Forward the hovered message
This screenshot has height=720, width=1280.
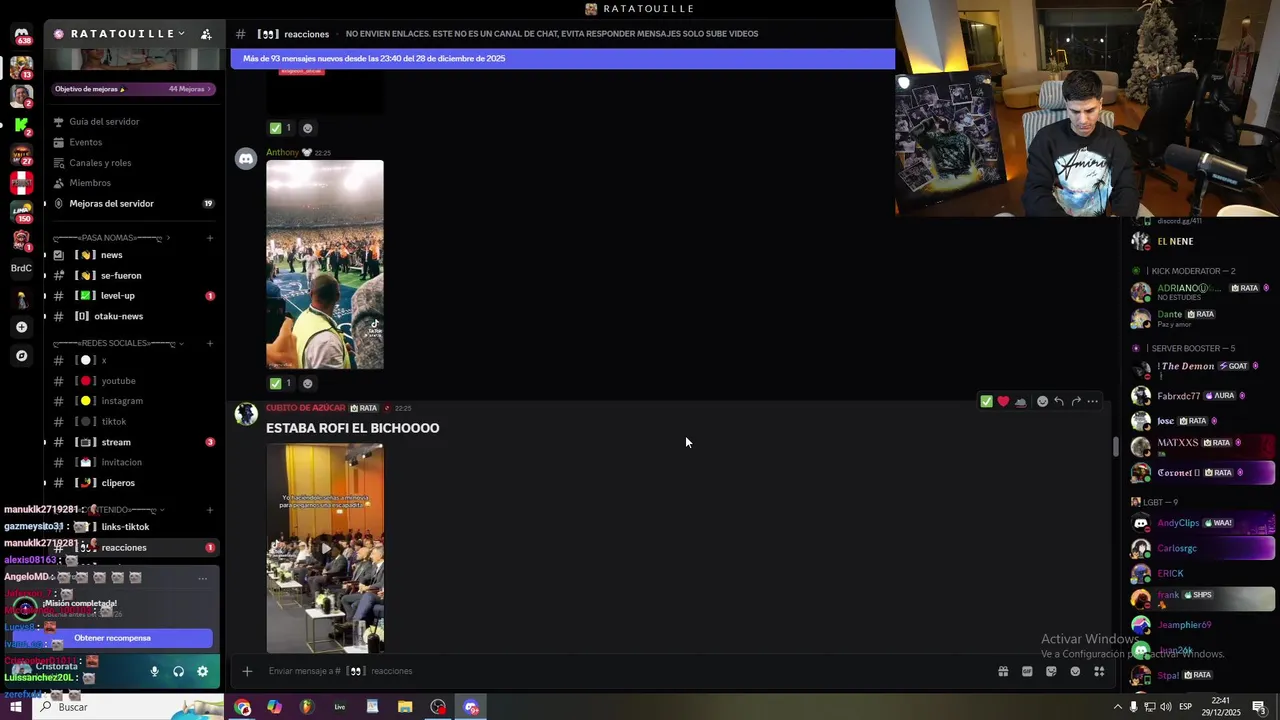pos(1076,401)
